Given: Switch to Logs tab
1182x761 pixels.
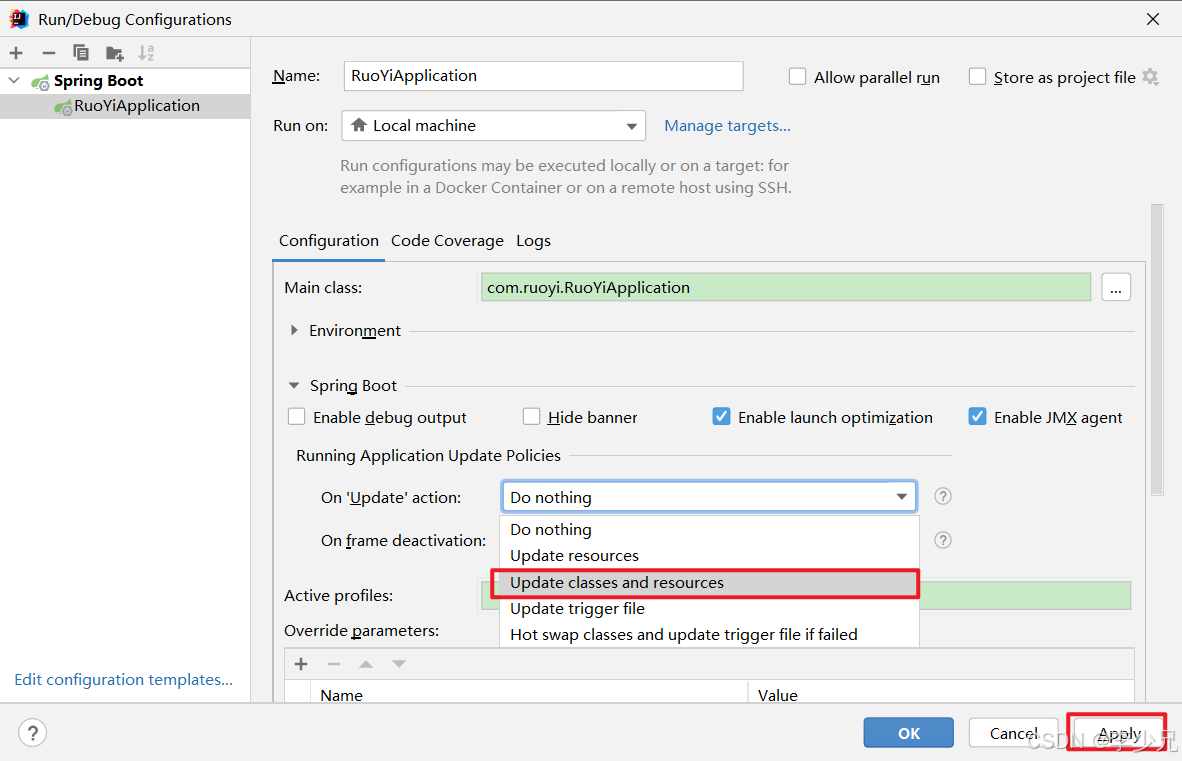Looking at the screenshot, I should pyautogui.click(x=534, y=241).
